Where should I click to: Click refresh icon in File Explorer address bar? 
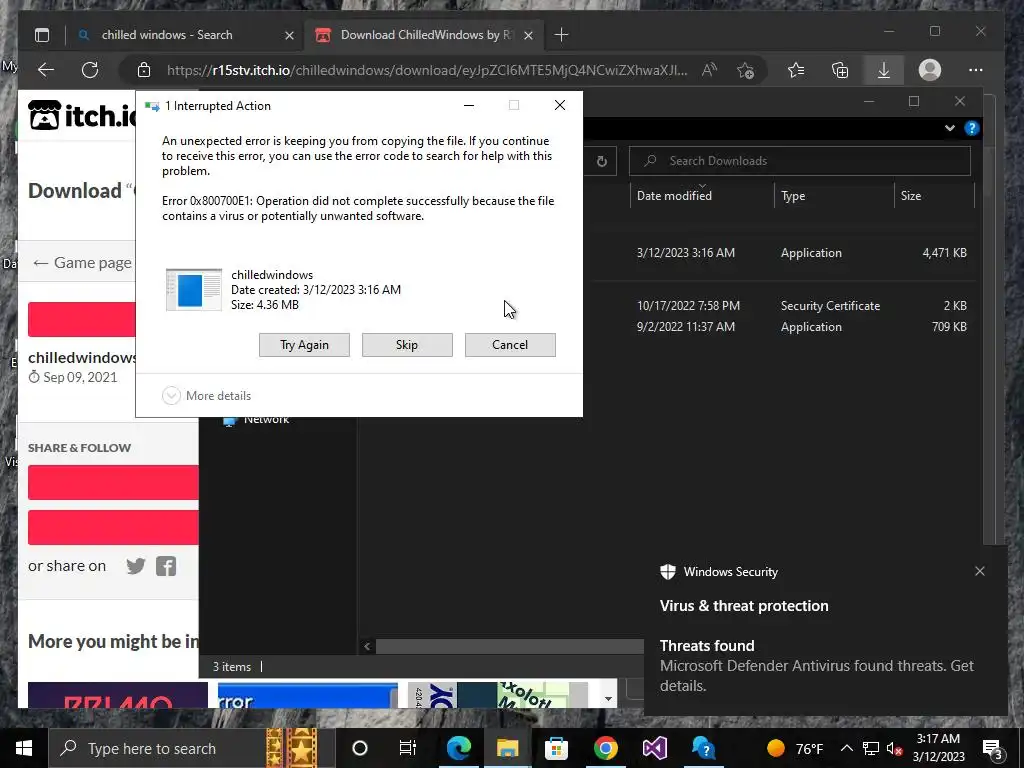tap(602, 161)
